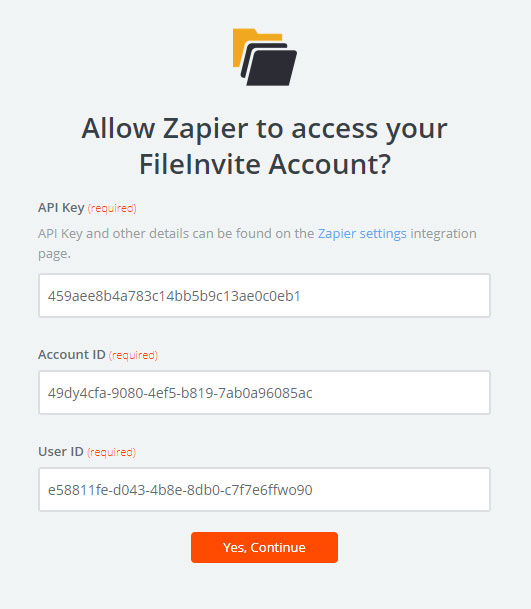This screenshot has height=609, width=531.
Task: Focus the User ID input field
Action: click(264, 489)
